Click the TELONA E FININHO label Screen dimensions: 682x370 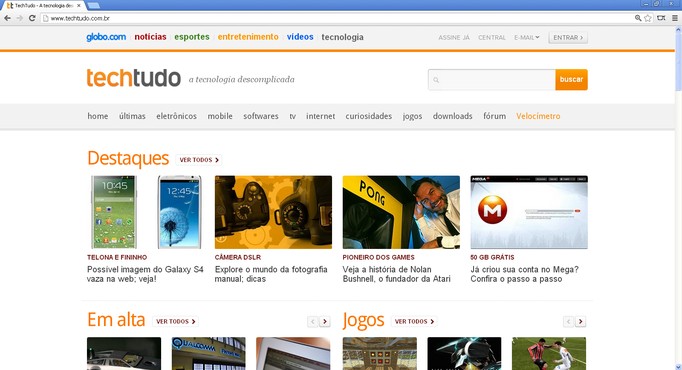[117, 257]
